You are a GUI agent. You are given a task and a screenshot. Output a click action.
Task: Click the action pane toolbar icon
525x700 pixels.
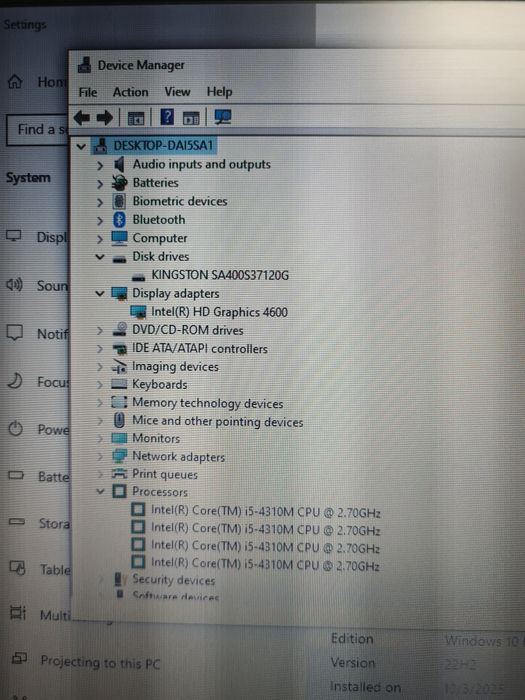coord(191,118)
